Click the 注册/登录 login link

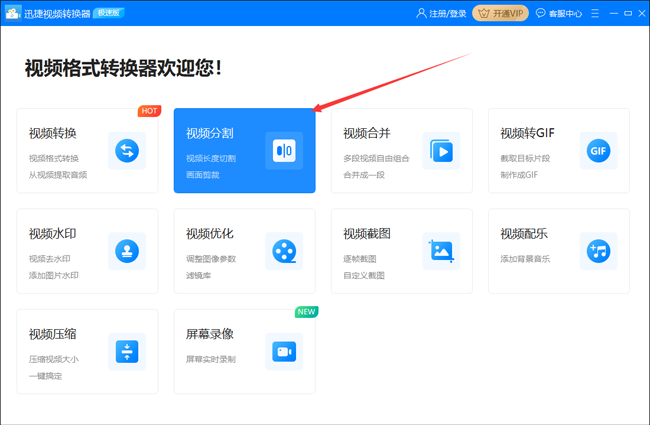441,14
